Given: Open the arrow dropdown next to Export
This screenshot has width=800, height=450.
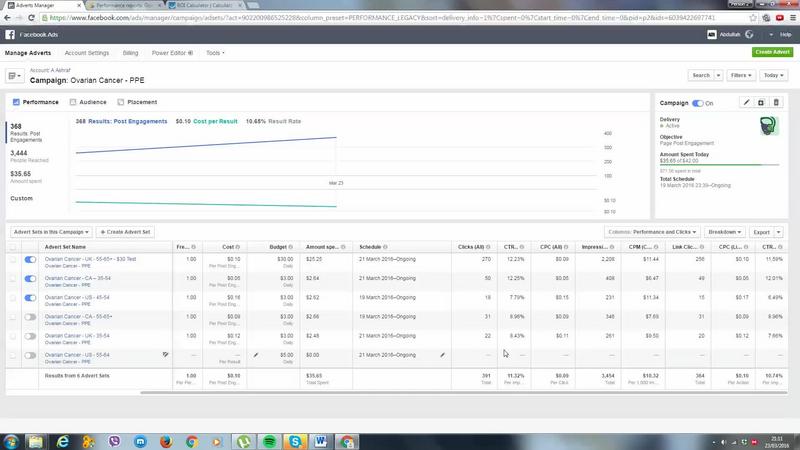Looking at the screenshot, I should (779, 232).
